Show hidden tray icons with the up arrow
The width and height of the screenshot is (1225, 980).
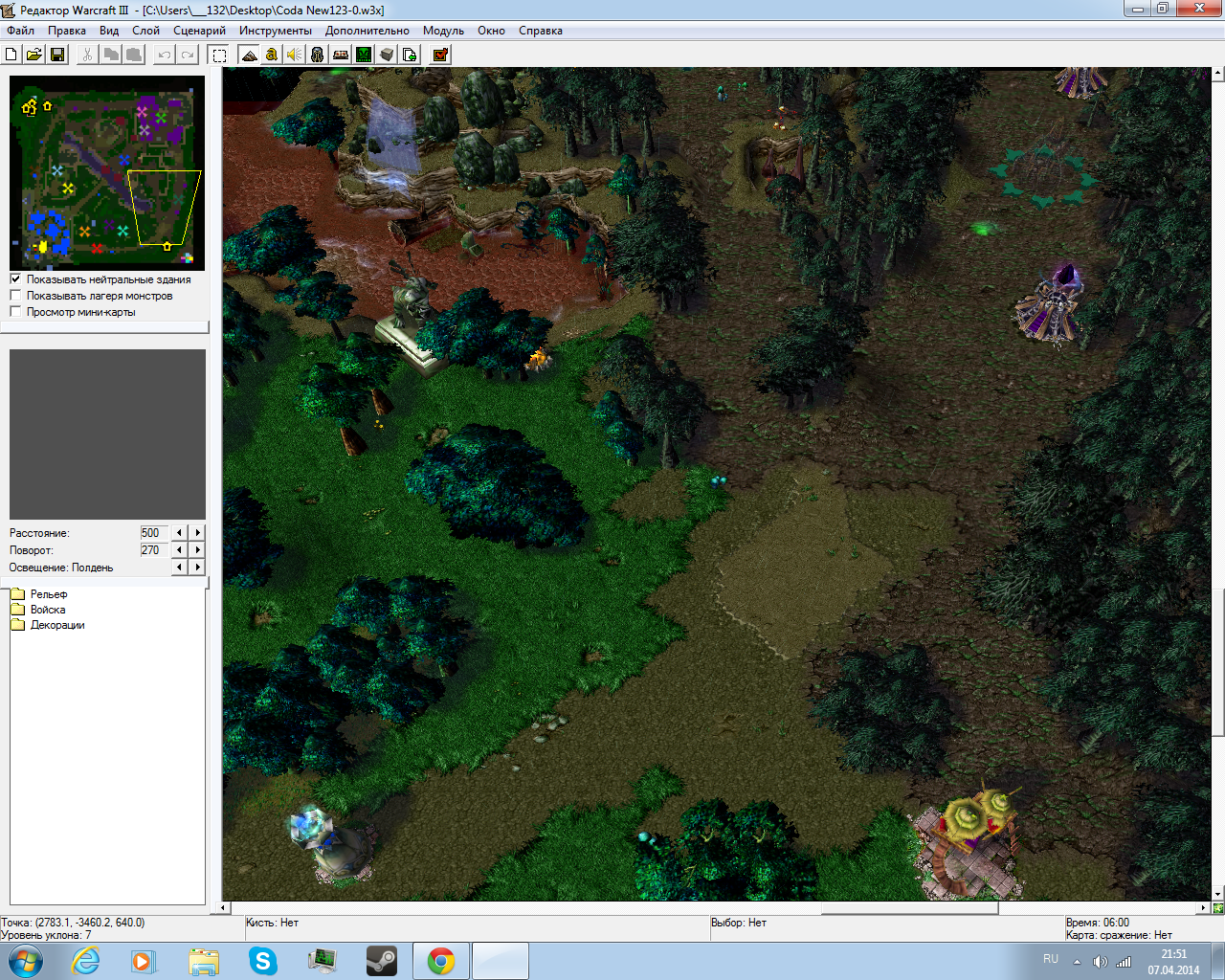click(1077, 962)
